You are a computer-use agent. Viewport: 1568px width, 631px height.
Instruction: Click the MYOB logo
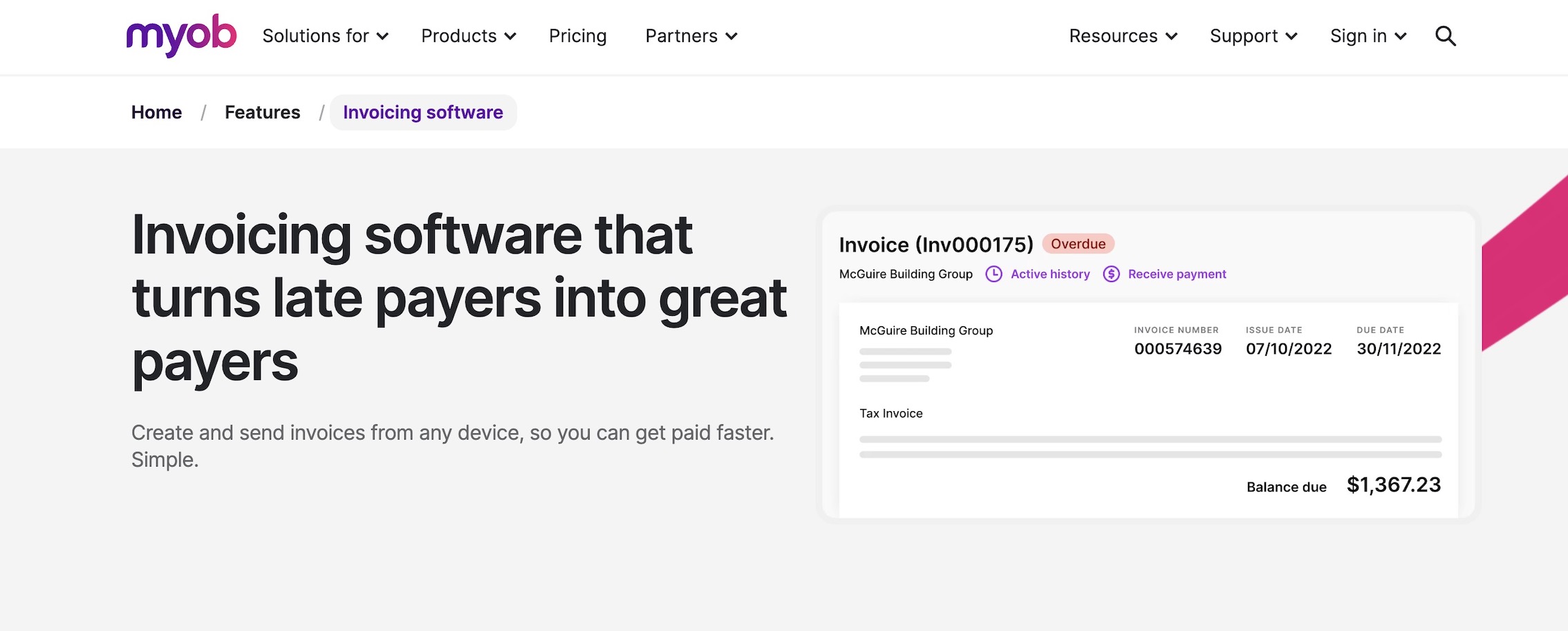[x=180, y=35]
